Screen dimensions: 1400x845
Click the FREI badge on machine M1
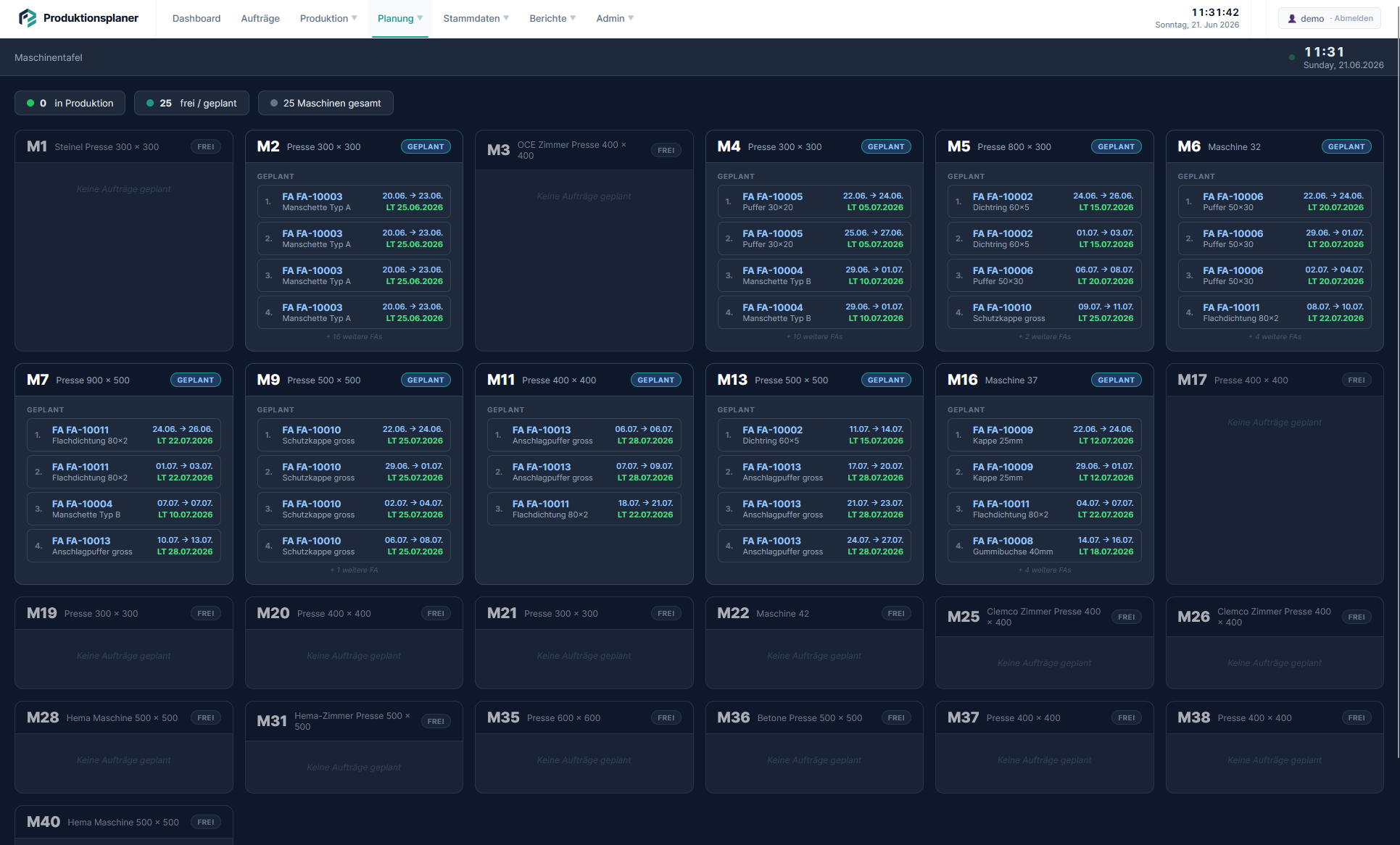coord(206,146)
